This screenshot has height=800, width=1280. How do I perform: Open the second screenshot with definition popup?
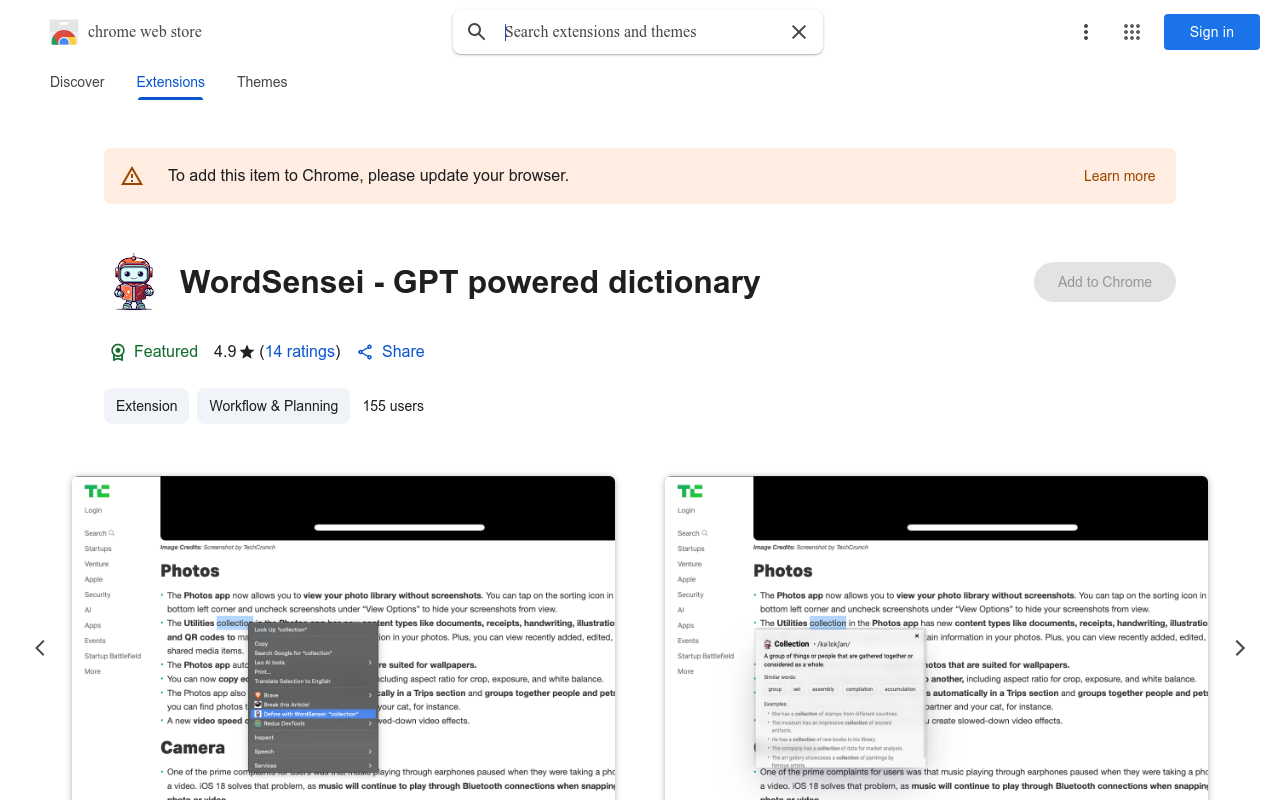(x=936, y=638)
